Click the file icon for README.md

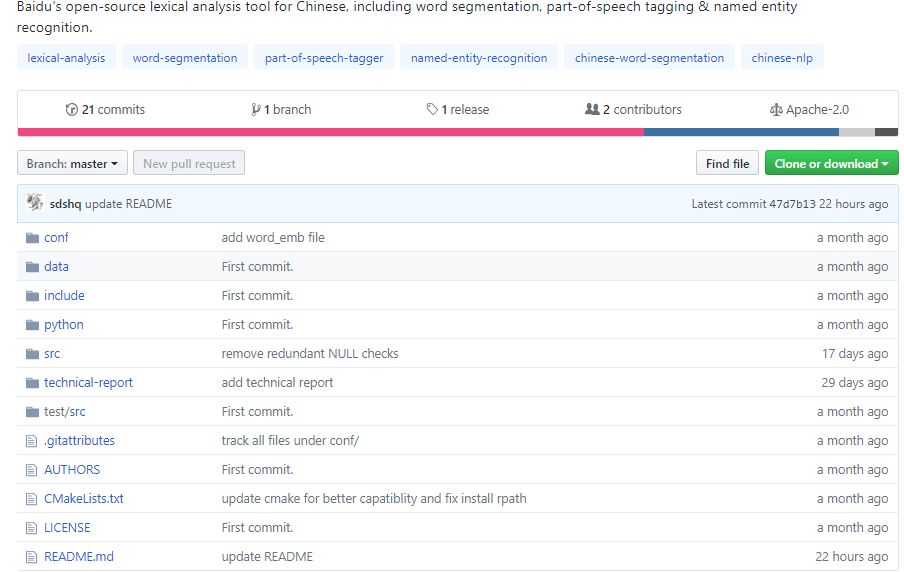pyautogui.click(x=31, y=558)
